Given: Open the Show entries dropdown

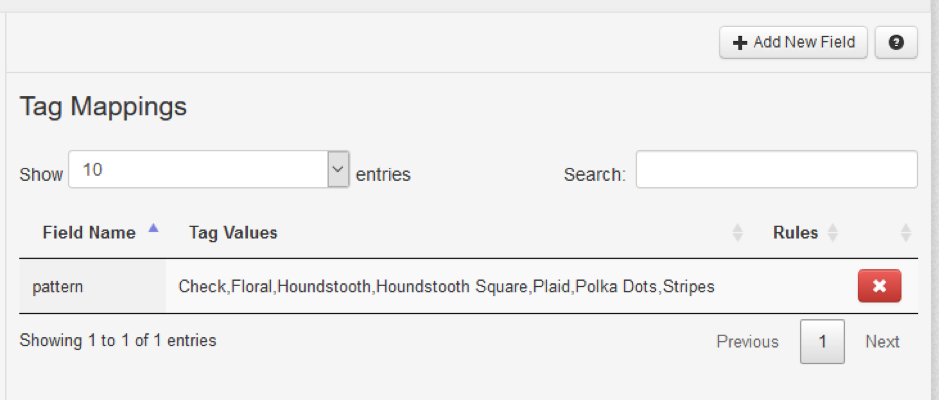Looking at the screenshot, I should click(x=209, y=169).
